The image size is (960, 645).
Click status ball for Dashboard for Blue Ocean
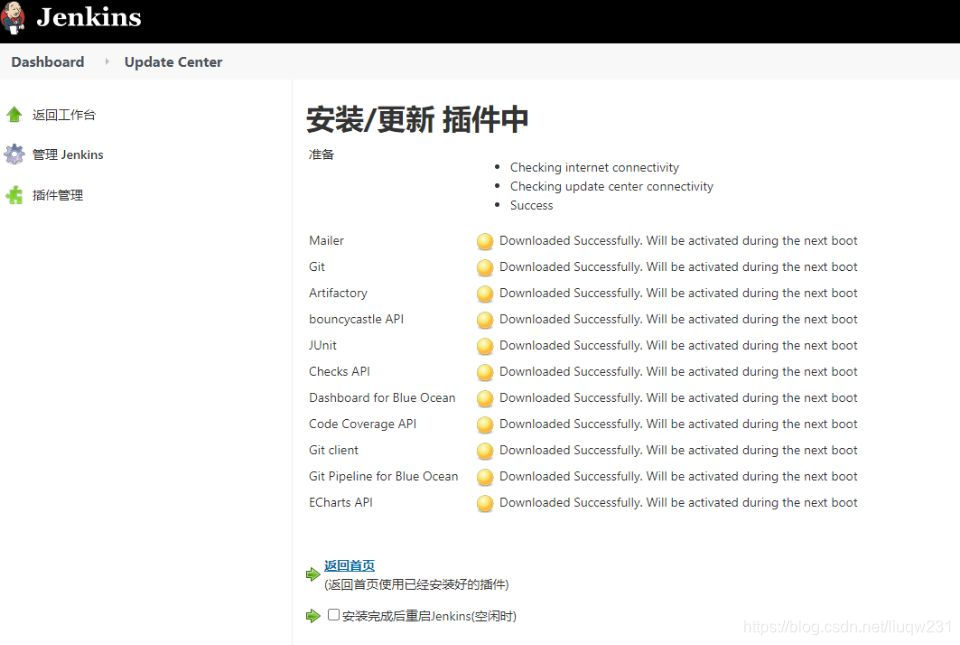point(485,399)
